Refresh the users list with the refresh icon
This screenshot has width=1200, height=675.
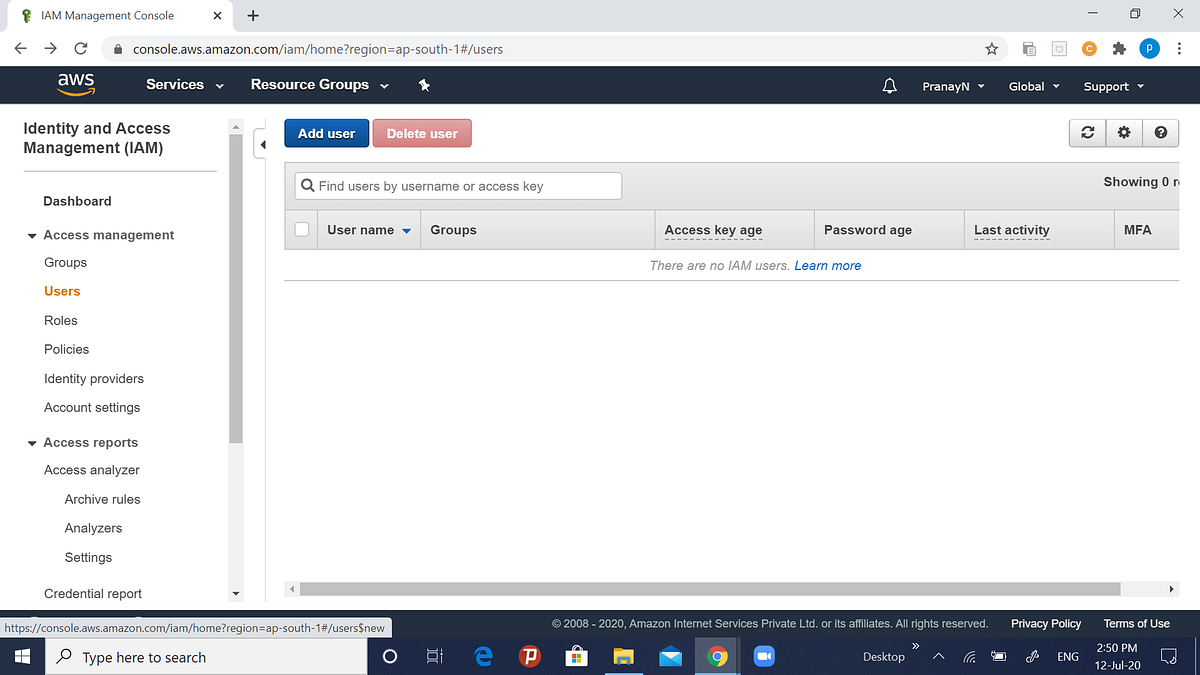[1087, 132]
